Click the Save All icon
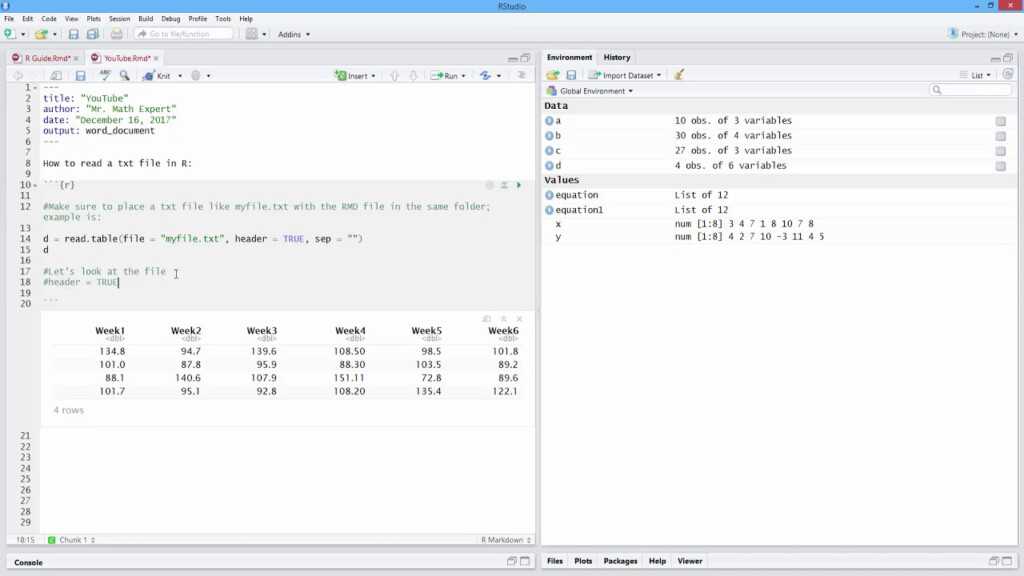This screenshot has width=1024, height=576. [93, 34]
